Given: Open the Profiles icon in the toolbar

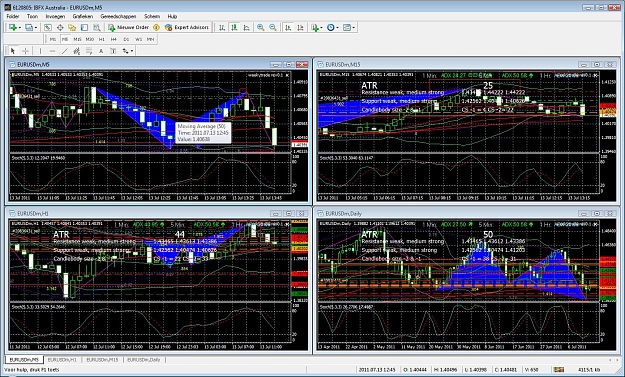Looking at the screenshot, I should point(29,27).
